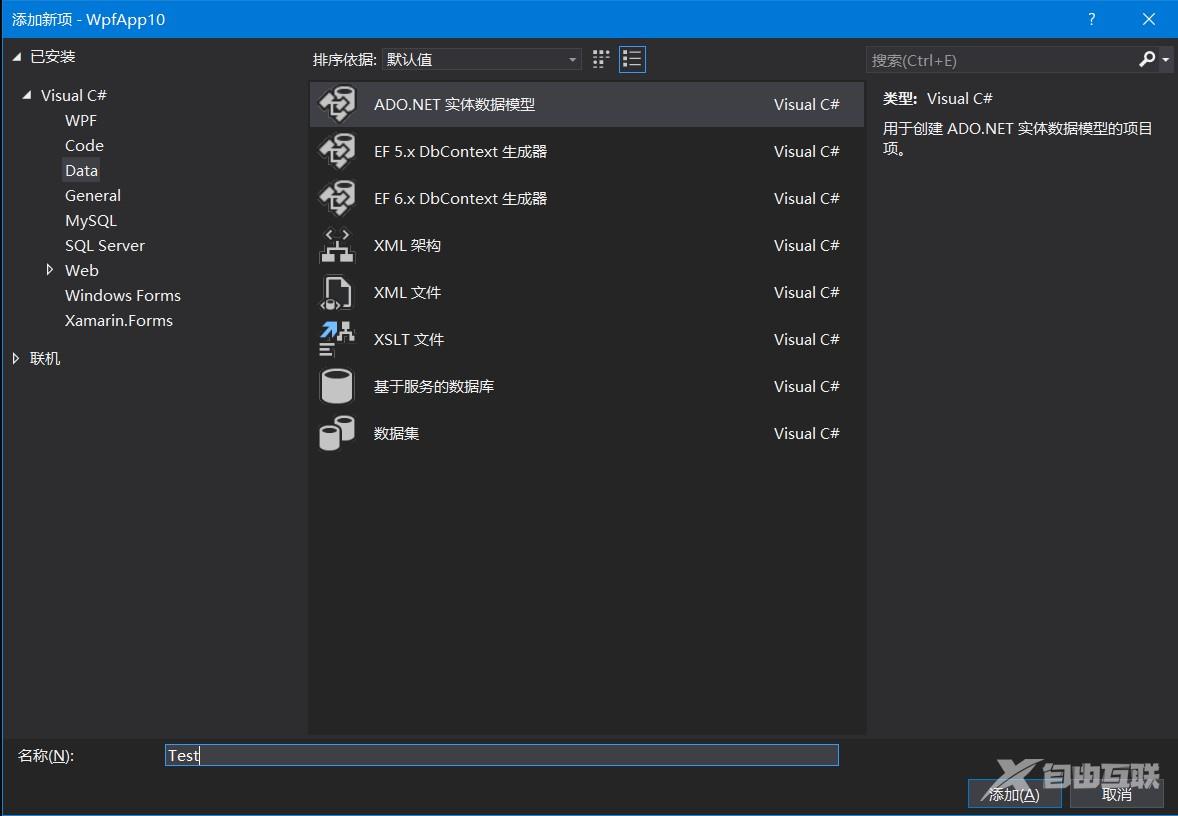Click the 基于服务的数据库 cylinder icon
The width and height of the screenshot is (1178, 816).
[x=337, y=386]
